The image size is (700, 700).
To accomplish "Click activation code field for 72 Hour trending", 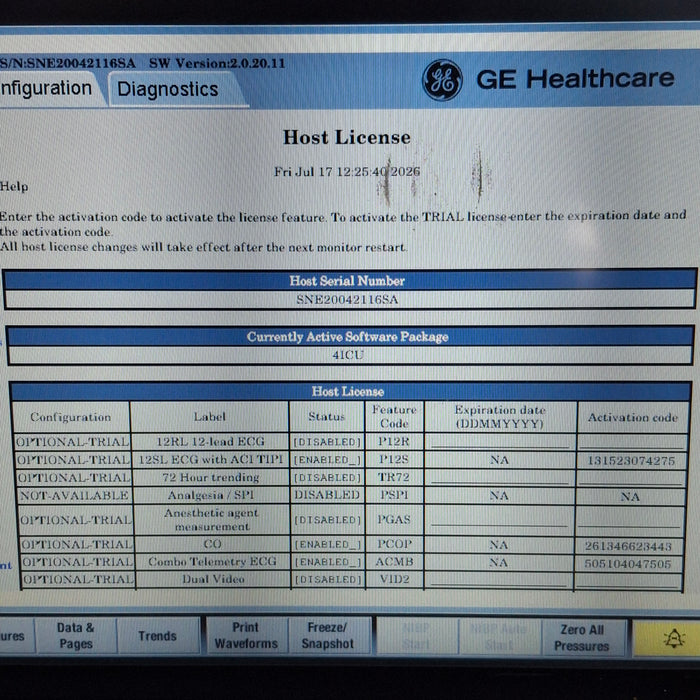I will coord(630,478).
